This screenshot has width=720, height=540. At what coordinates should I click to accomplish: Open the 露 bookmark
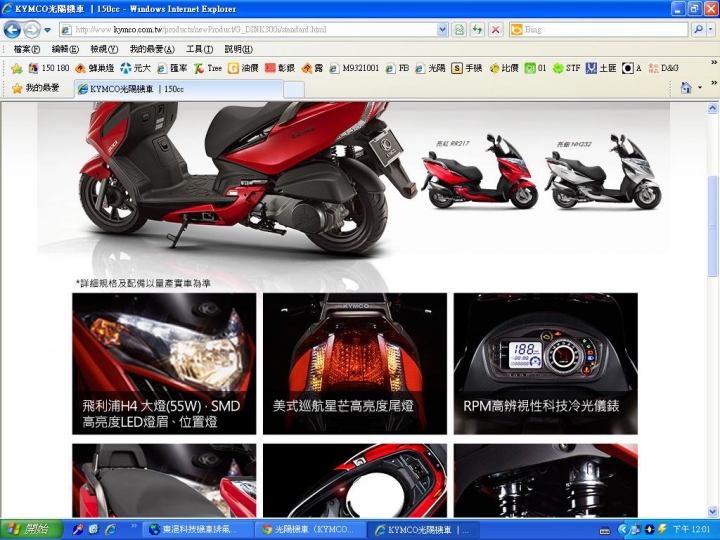click(x=312, y=68)
